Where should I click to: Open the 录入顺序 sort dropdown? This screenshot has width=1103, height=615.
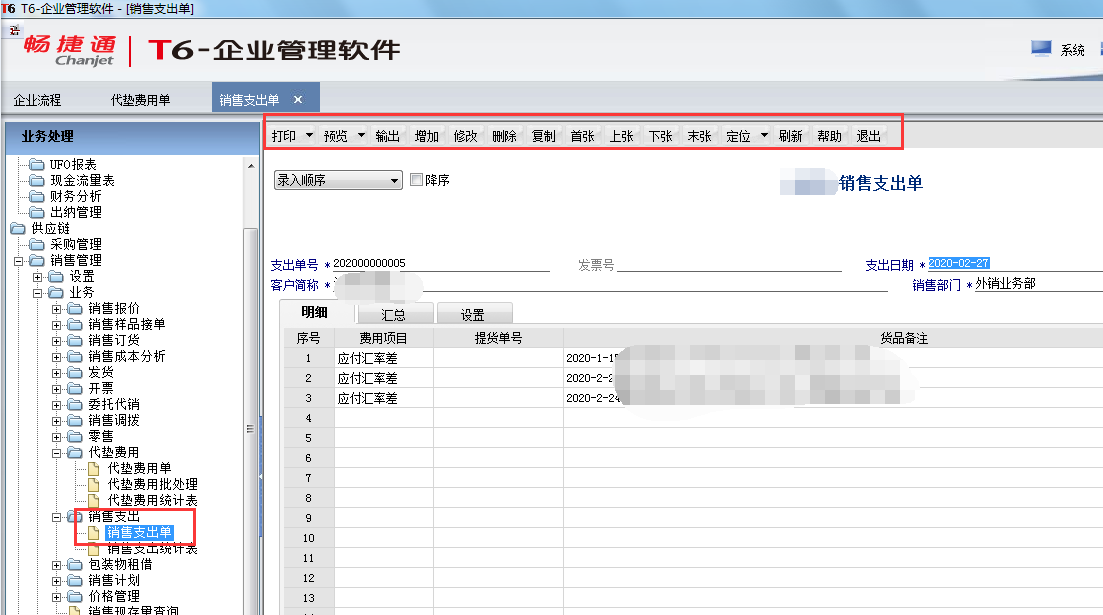(338, 180)
